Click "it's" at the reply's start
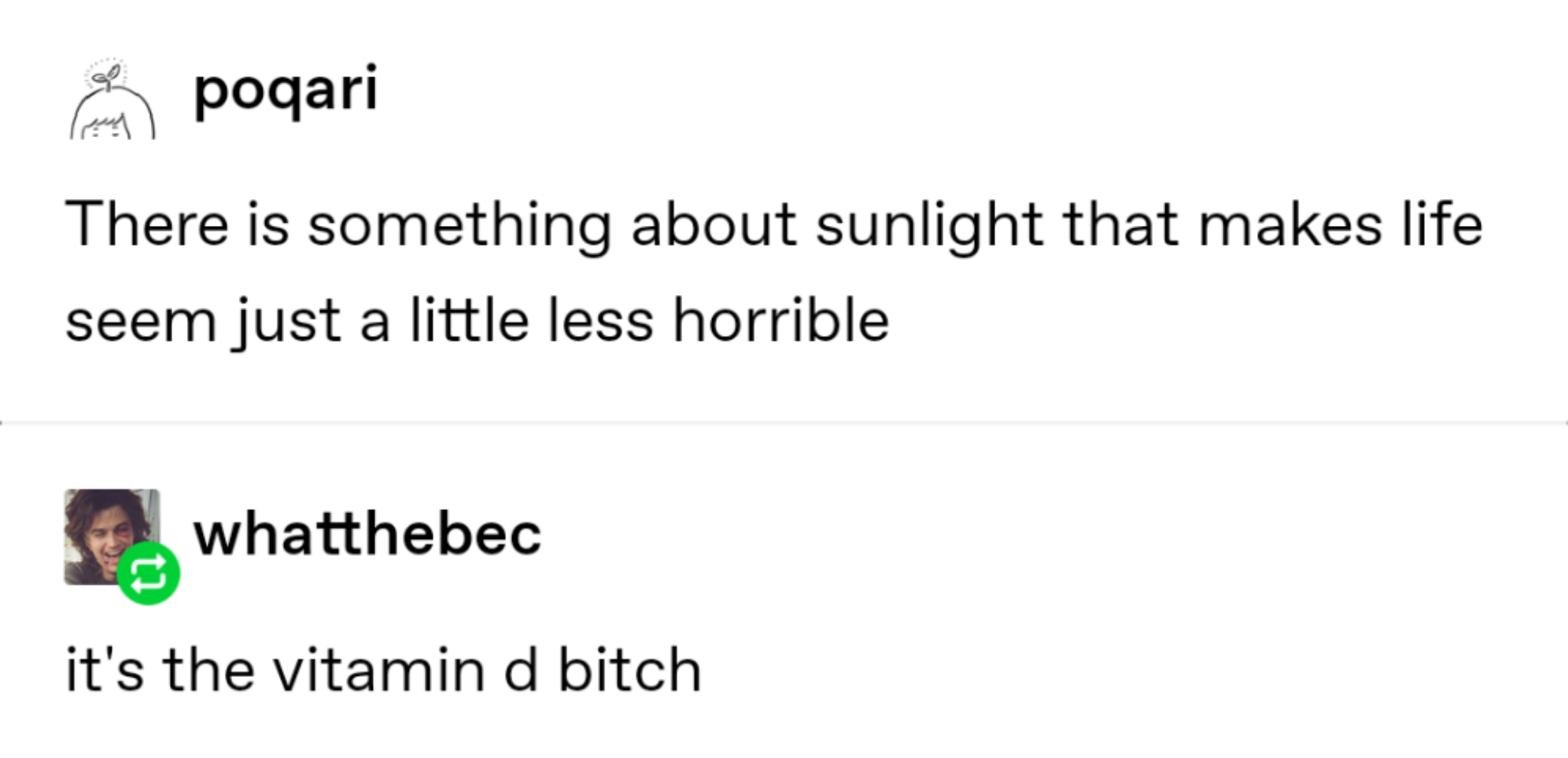The width and height of the screenshot is (1568, 758). [x=104, y=671]
